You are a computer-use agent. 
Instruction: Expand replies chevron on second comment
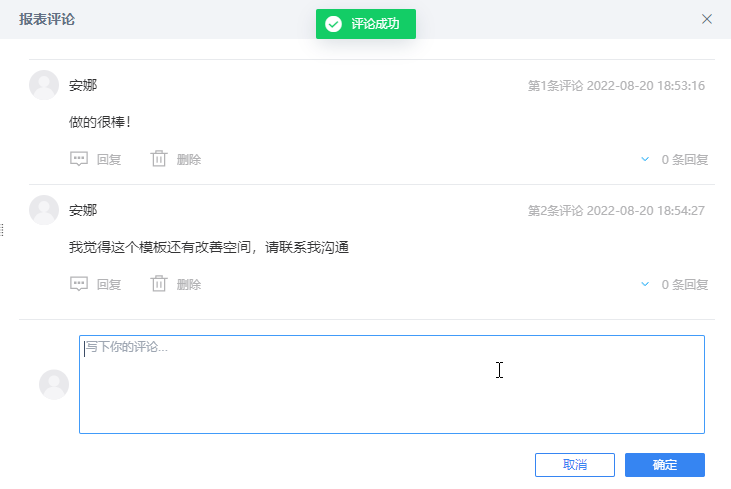point(645,284)
